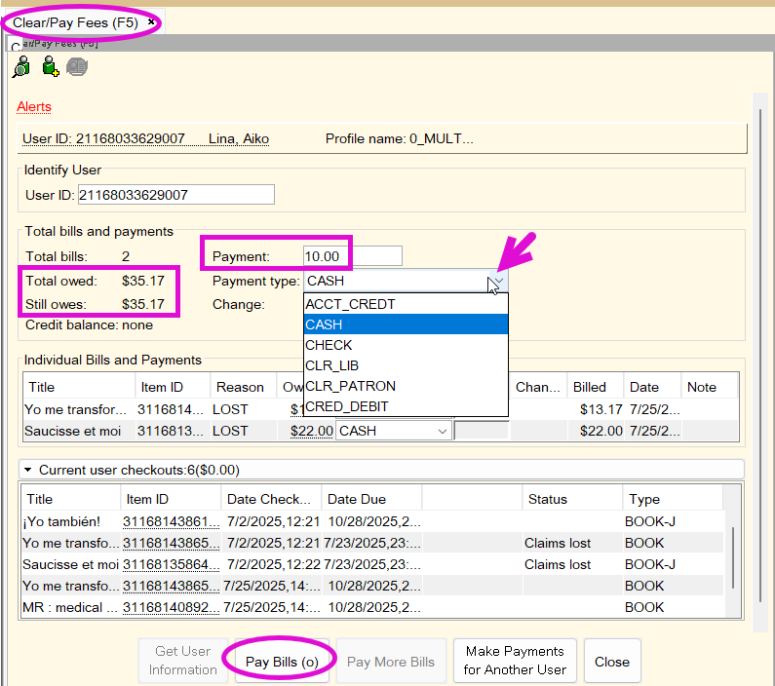This screenshot has width=775, height=686.
Task: Click the Billed column header
Action: click(596, 387)
